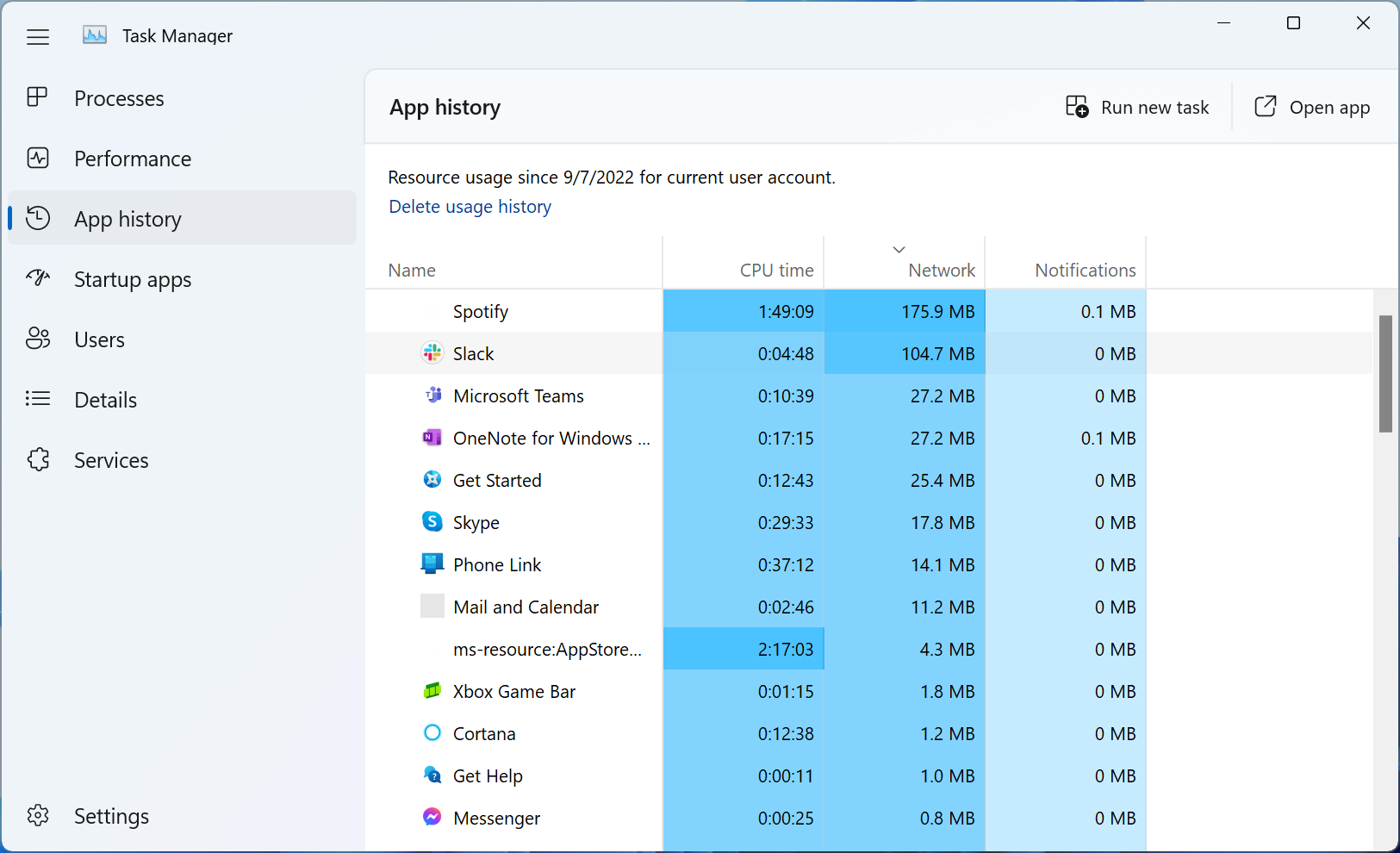Open the Processes section icon
Viewport: 1400px width, 853px height.
coord(38,97)
